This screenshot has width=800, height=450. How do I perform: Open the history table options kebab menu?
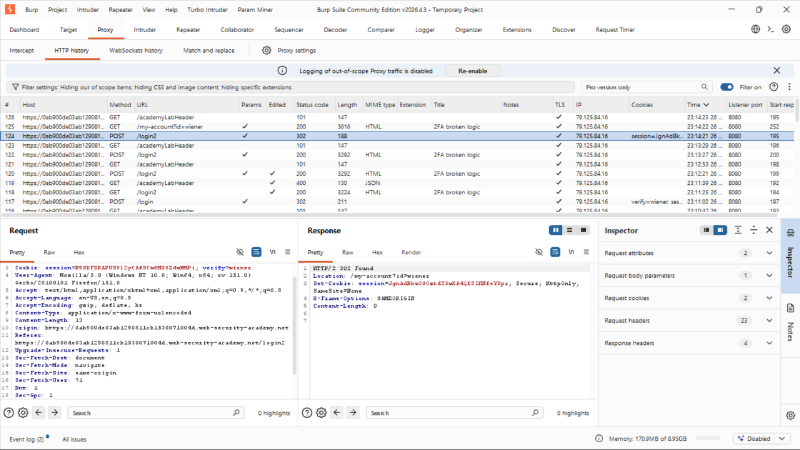789,87
